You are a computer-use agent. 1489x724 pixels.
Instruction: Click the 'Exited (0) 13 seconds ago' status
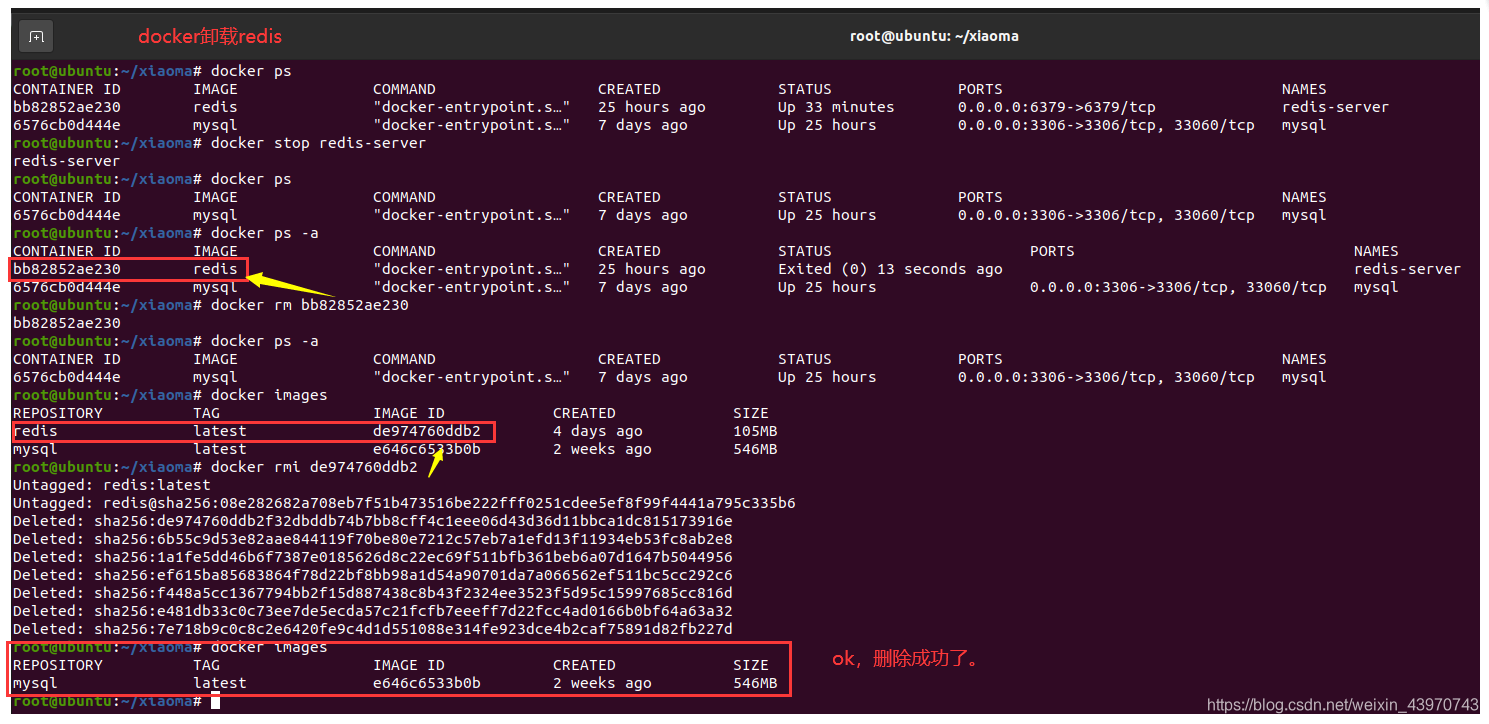pos(890,269)
